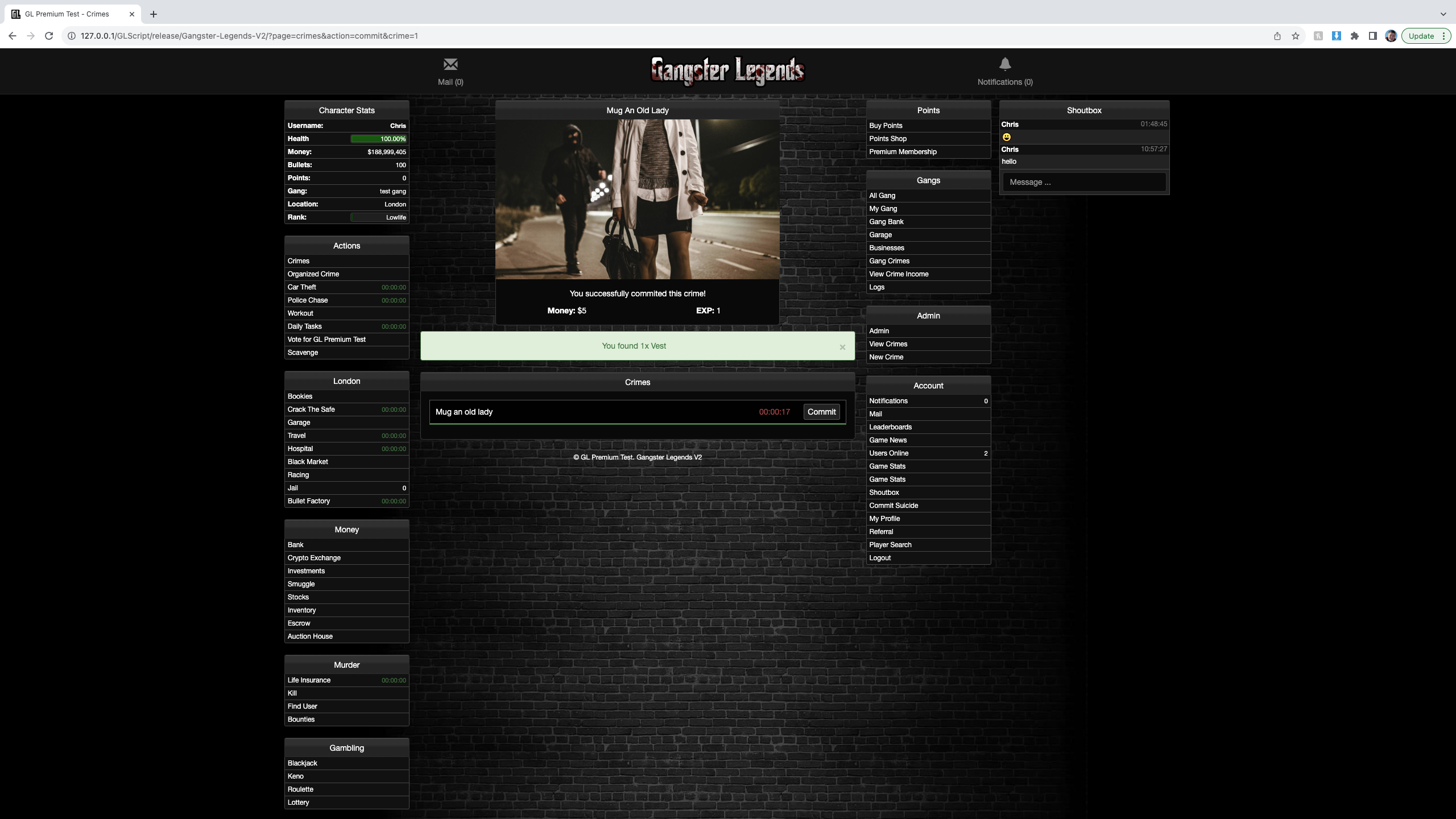Screen dimensions: 1456x819
Task: Dismiss the 'You found 1x Vest' alert
Action: (842, 347)
